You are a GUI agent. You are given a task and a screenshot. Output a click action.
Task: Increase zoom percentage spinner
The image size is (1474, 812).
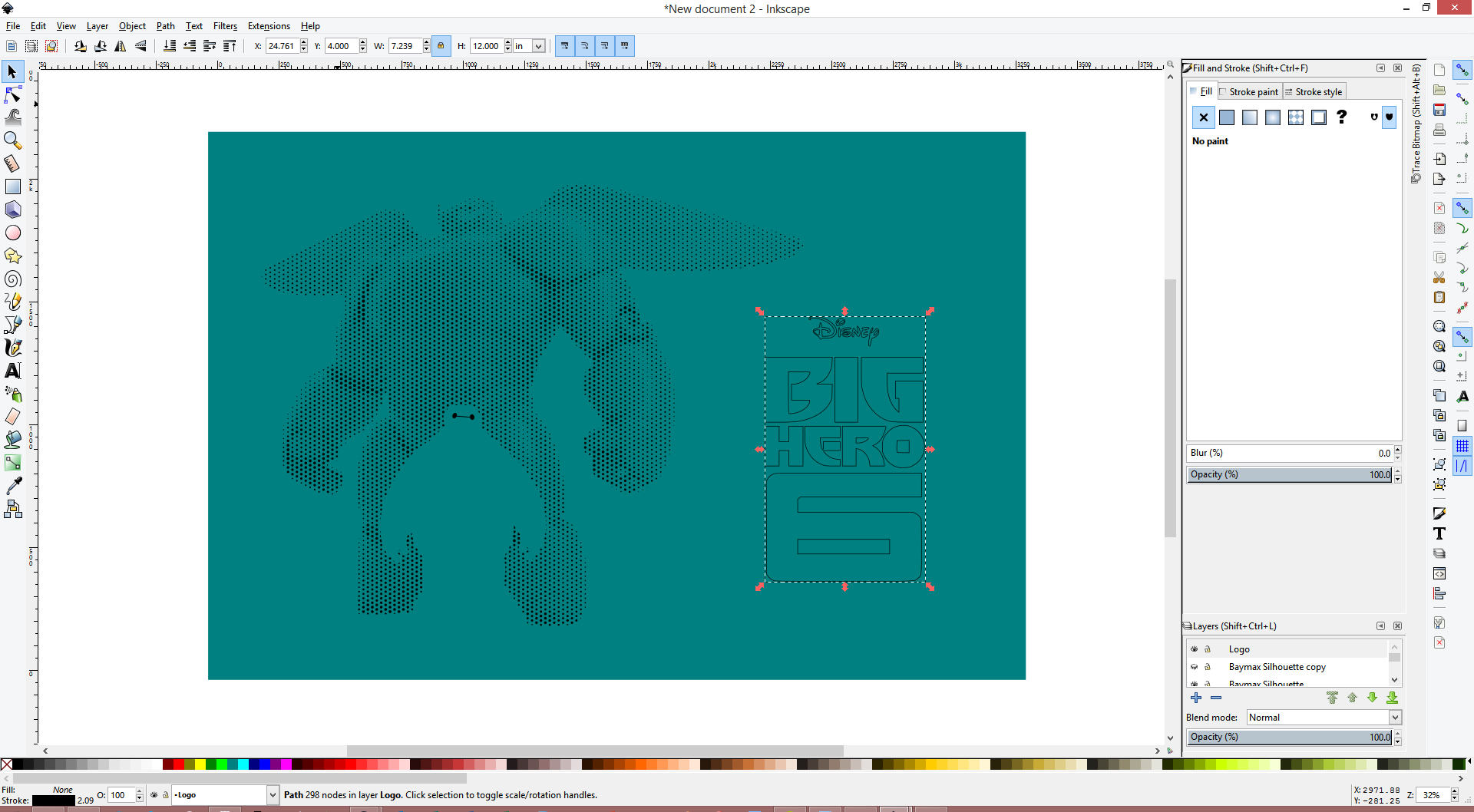[x=1454, y=791]
